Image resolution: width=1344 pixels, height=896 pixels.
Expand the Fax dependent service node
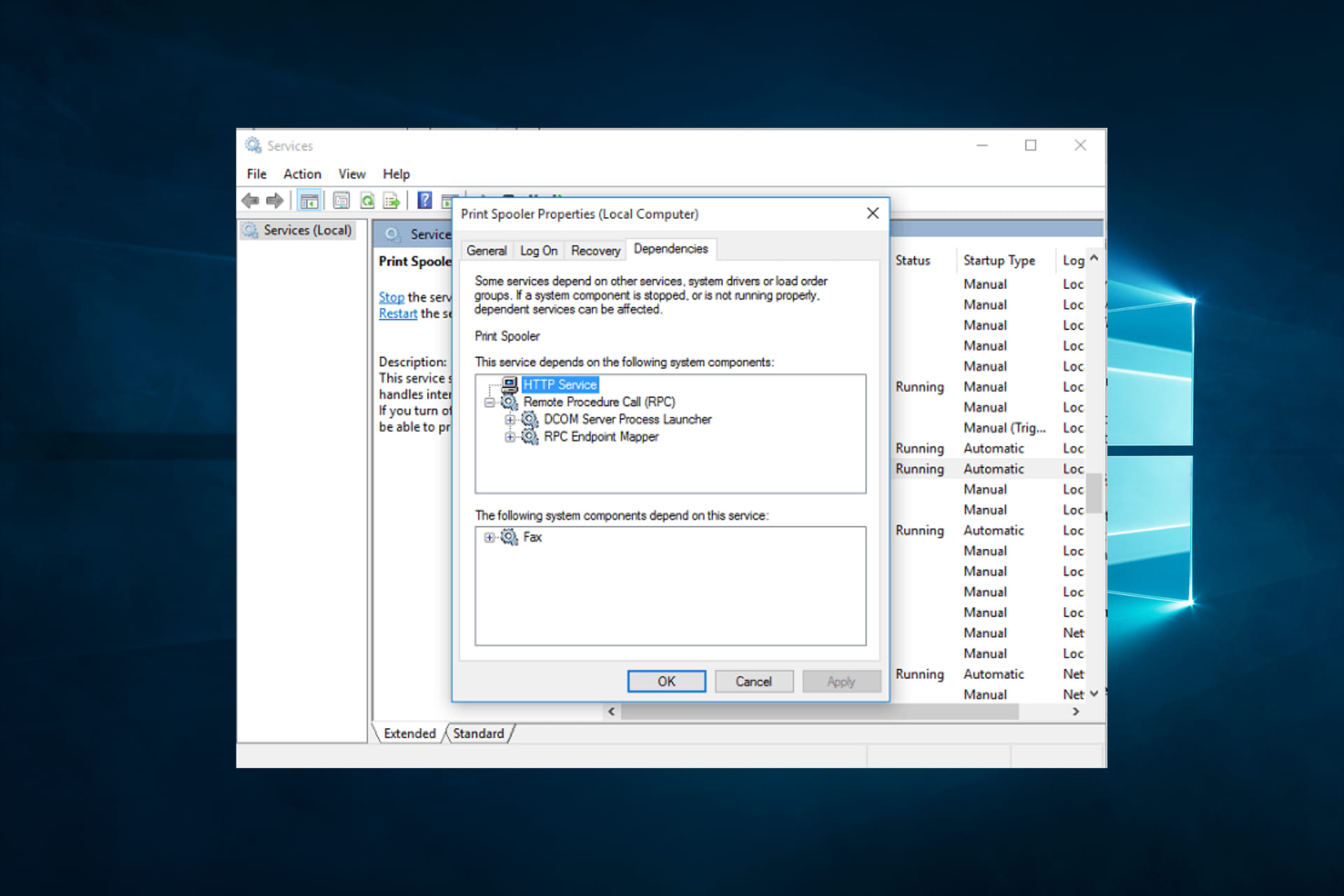(489, 538)
